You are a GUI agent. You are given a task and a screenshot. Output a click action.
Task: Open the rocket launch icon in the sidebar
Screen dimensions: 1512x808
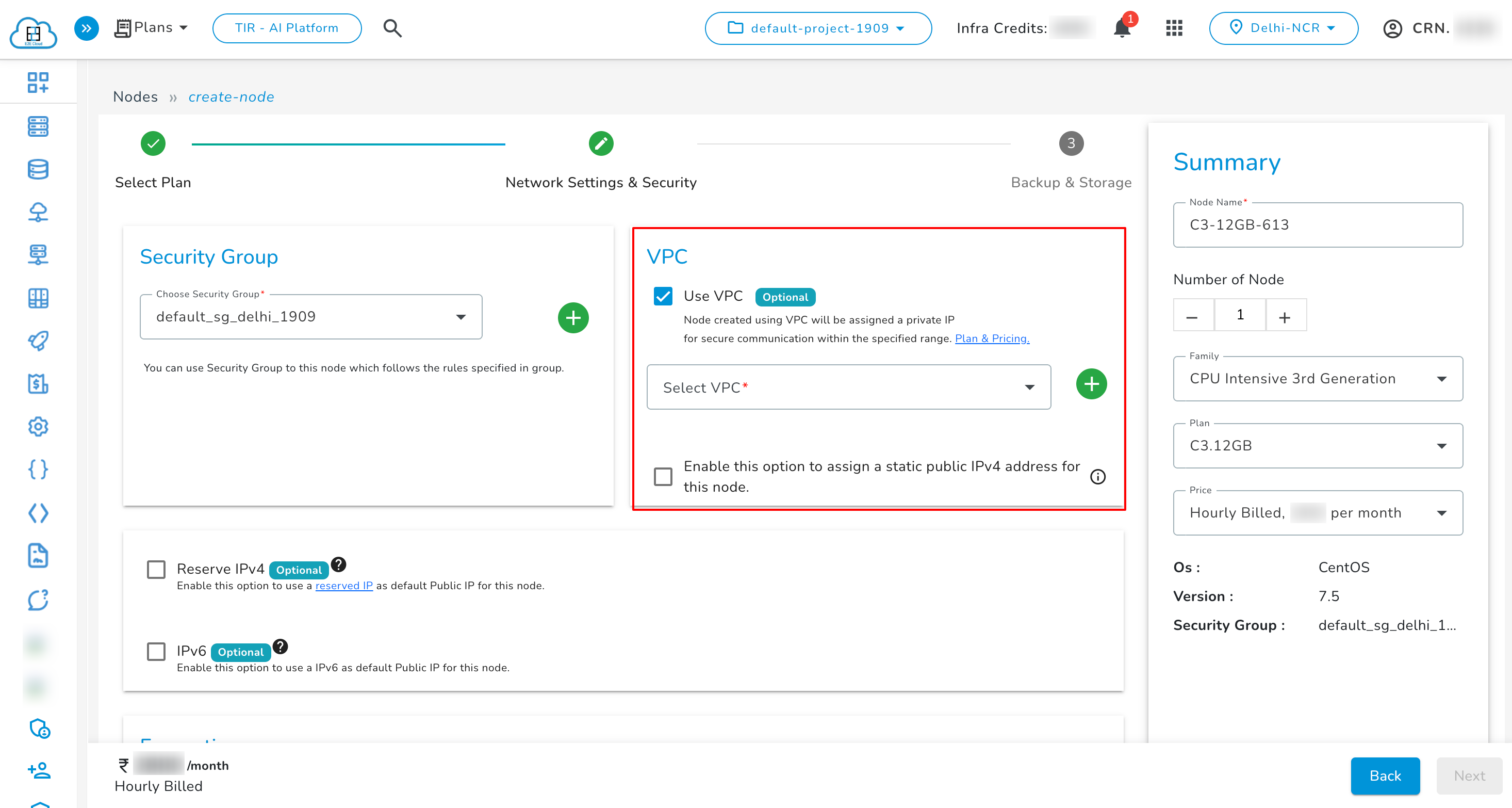point(38,341)
